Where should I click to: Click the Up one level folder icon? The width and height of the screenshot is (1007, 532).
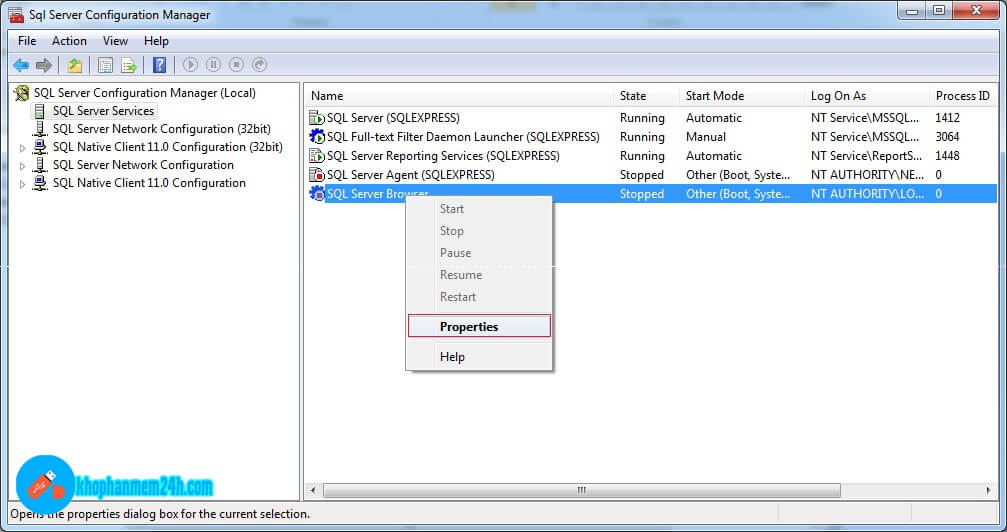click(75, 65)
